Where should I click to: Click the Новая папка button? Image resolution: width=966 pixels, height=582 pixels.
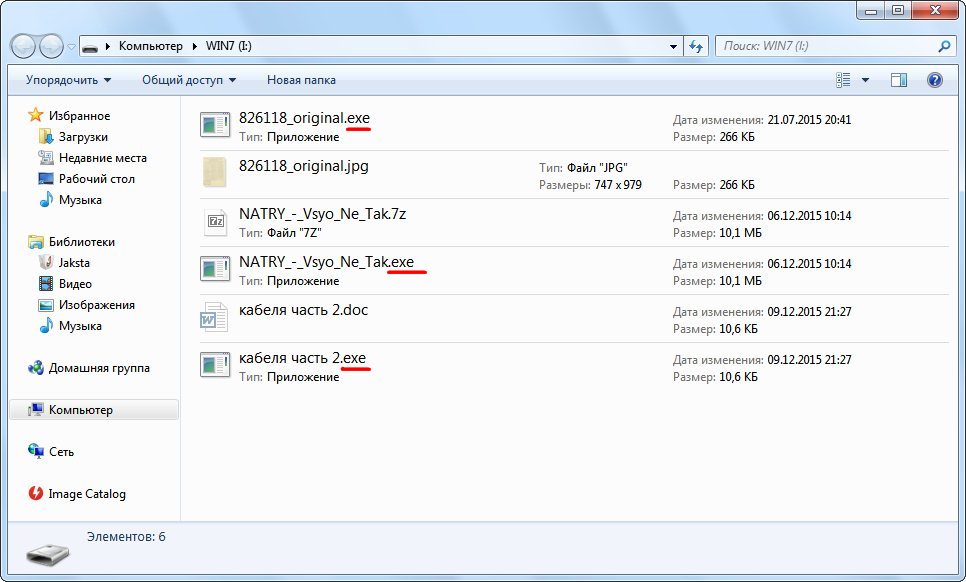[x=301, y=80]
